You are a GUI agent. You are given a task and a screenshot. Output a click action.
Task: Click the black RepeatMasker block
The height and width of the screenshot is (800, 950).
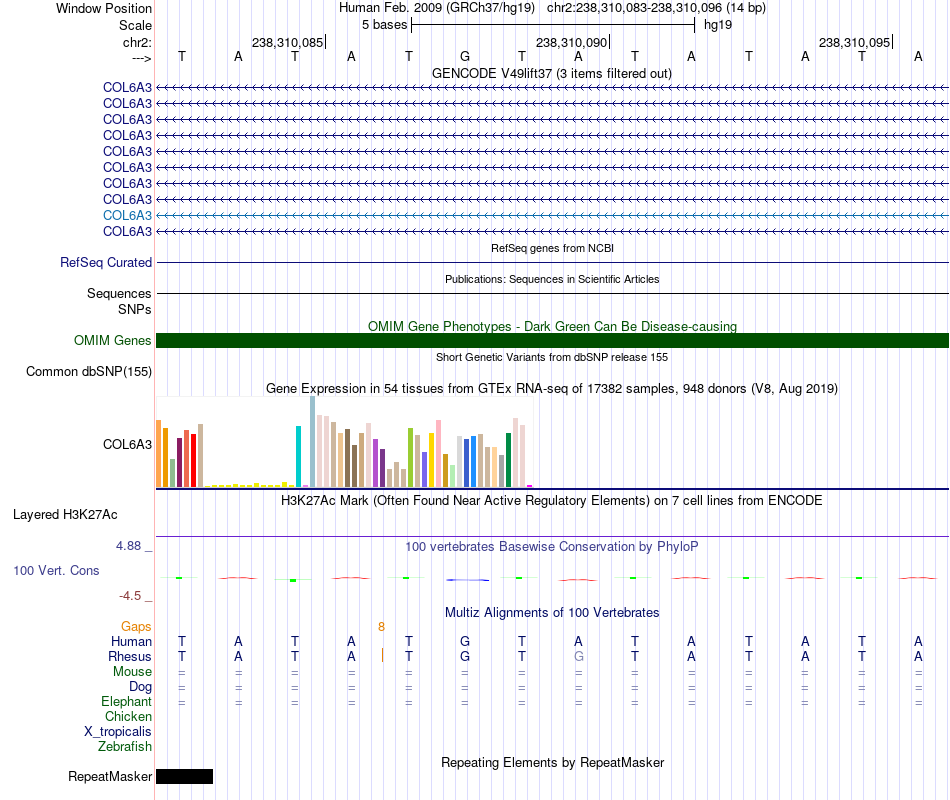[x=184, y=776]
